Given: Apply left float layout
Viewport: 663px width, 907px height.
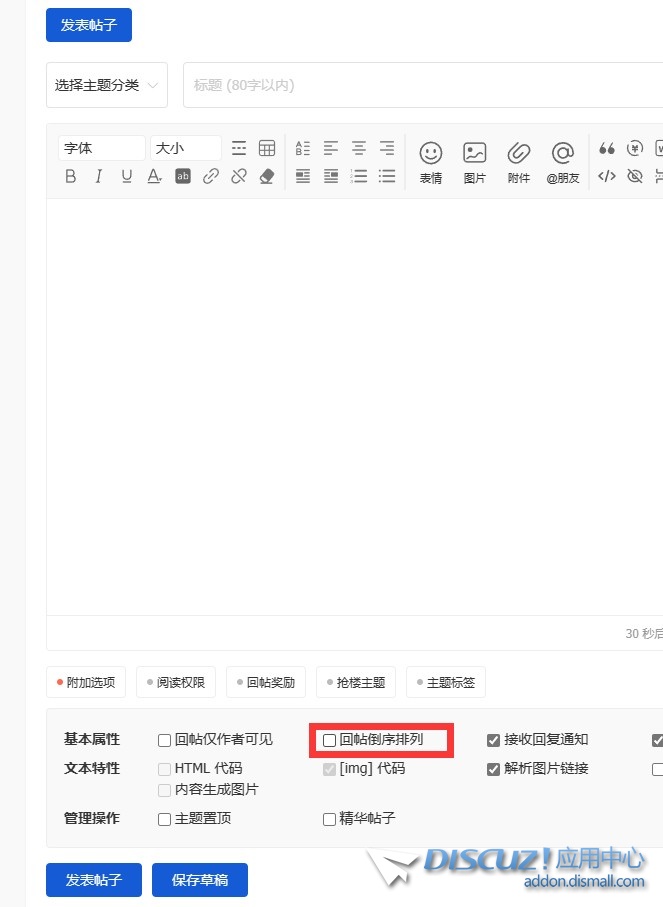Looking at the screenshot, I should (x=303, y=176).
